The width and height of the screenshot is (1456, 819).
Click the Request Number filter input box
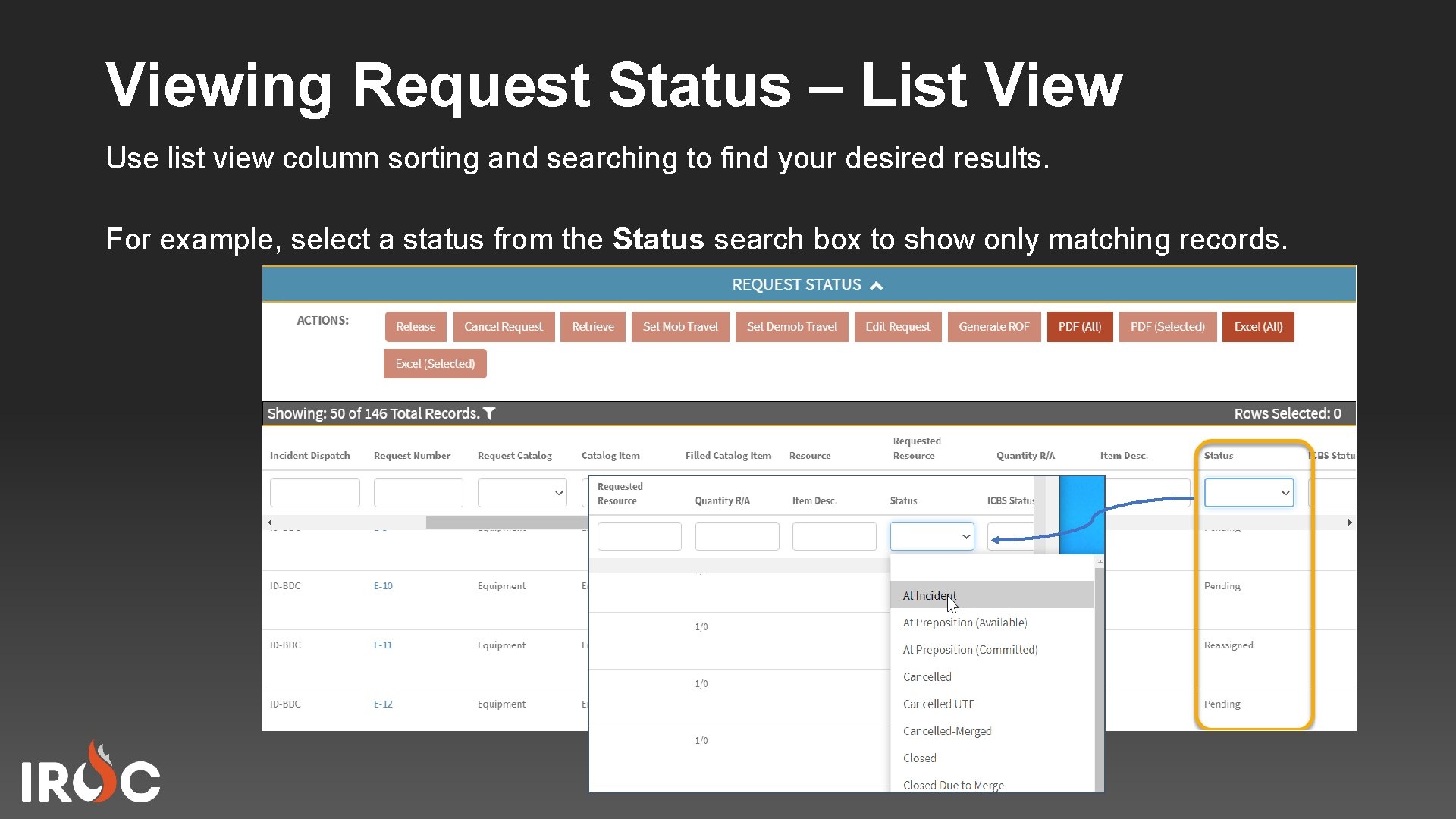[x=417, y=492]
